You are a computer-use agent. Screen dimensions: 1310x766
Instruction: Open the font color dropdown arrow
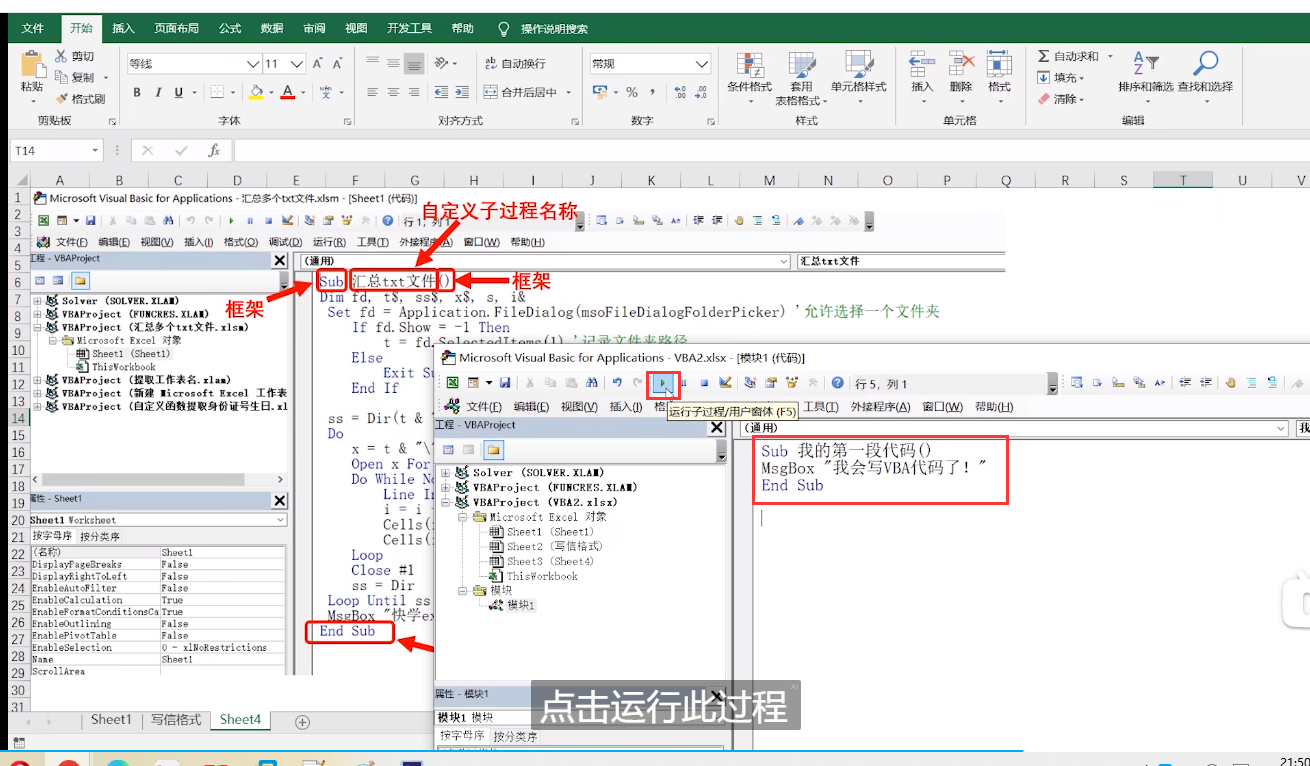point(304,93)
